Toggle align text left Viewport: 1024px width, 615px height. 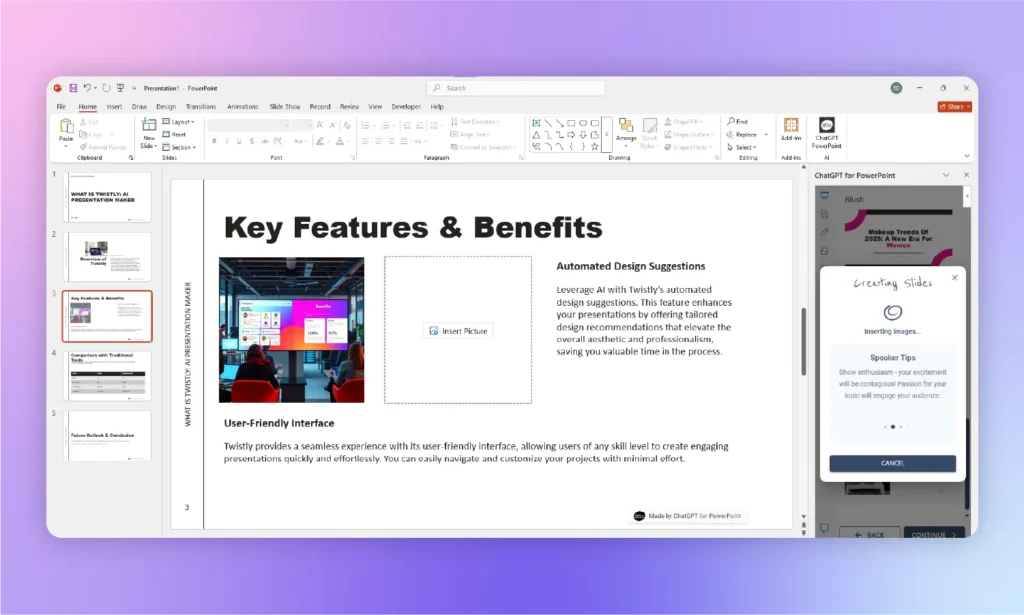point(366,141)
